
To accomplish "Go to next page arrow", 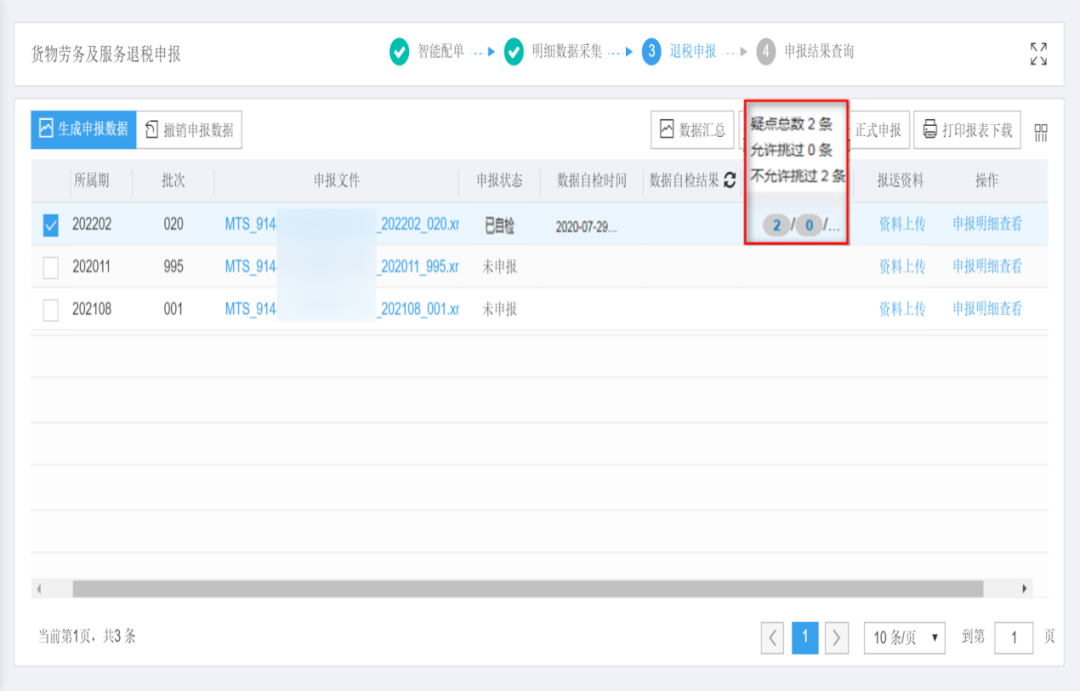I will [837, 637].
